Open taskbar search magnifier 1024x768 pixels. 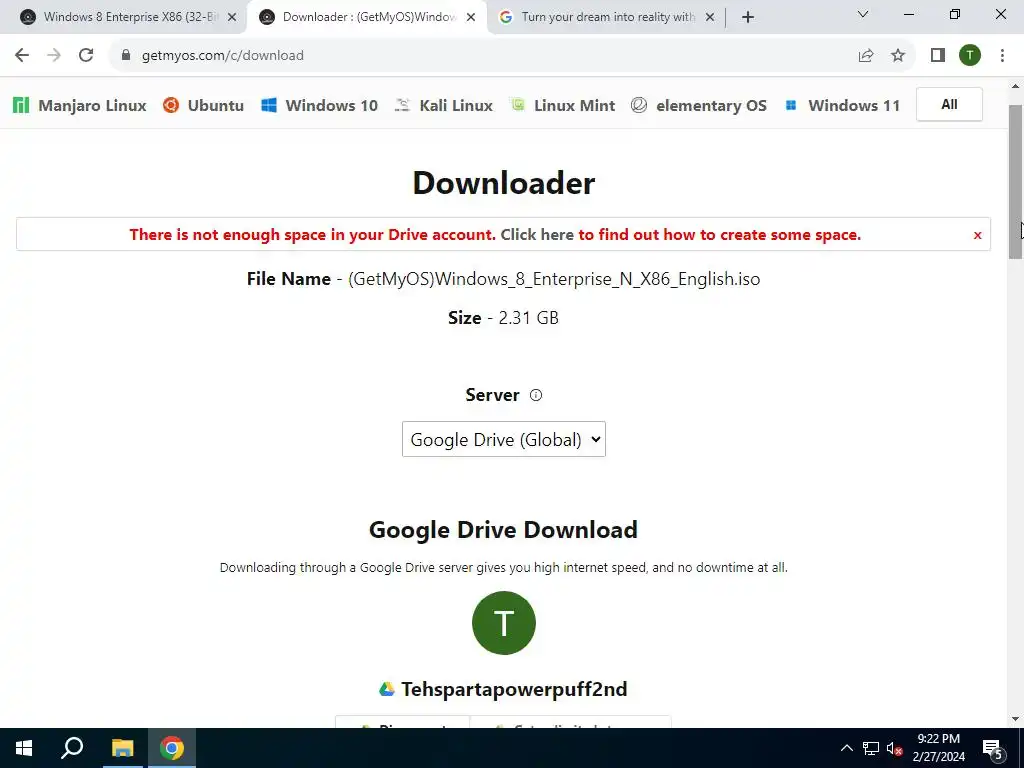[72, 748]
